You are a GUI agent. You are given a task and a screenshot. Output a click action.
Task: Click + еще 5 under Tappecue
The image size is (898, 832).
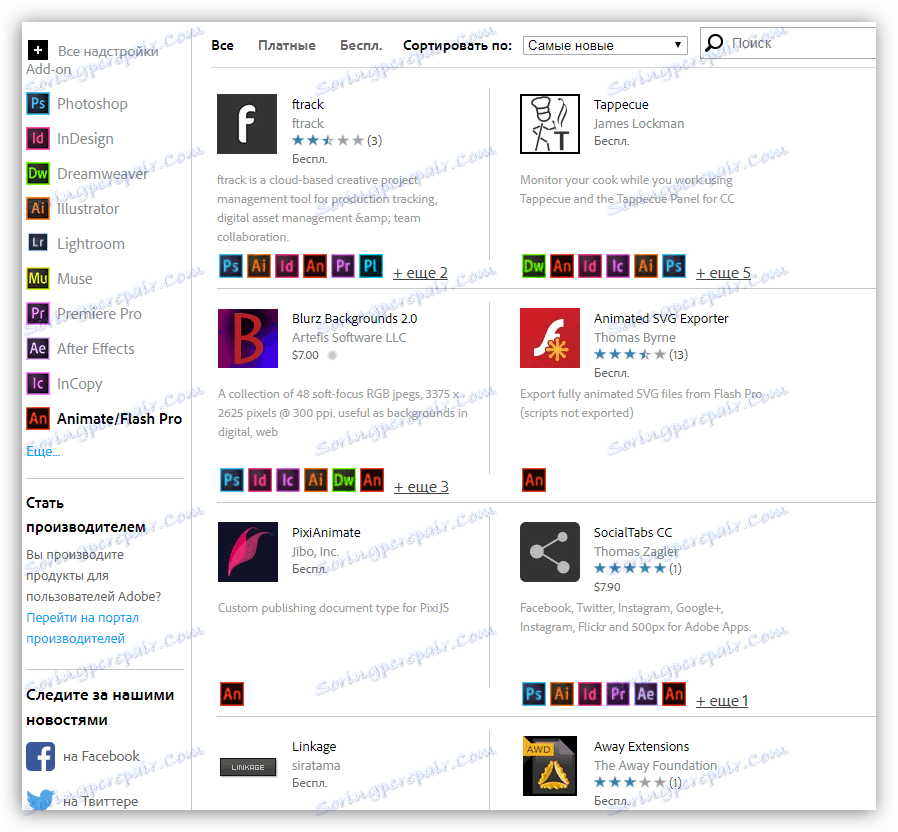click(723, 273)
